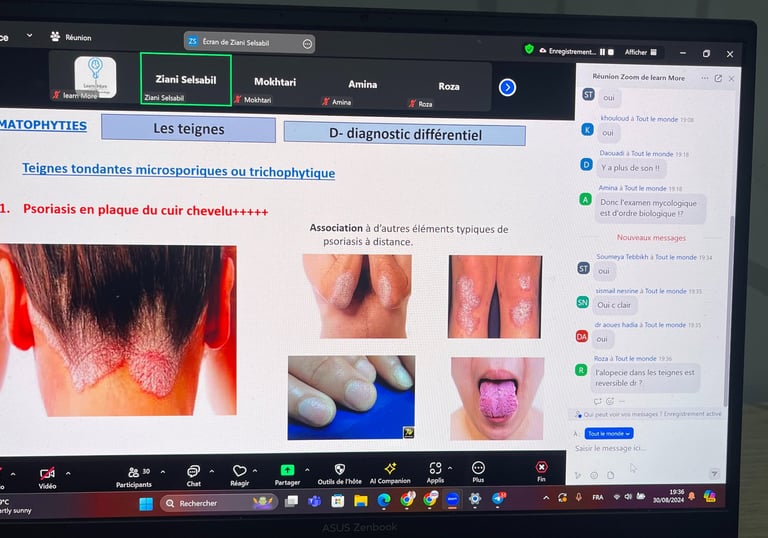Click message 'Oui c clair'
Screen dimensions: 768x538
coord(614,305)
